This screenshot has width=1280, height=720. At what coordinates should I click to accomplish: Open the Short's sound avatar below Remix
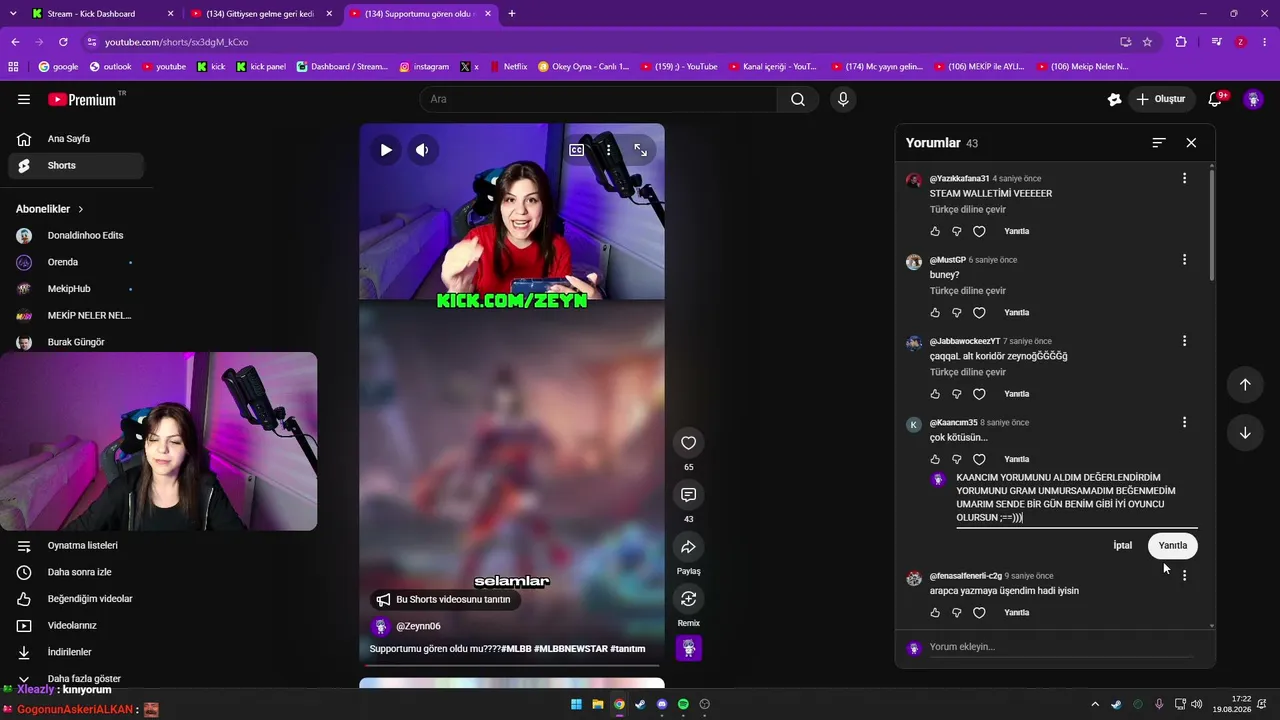pos(689,648)
